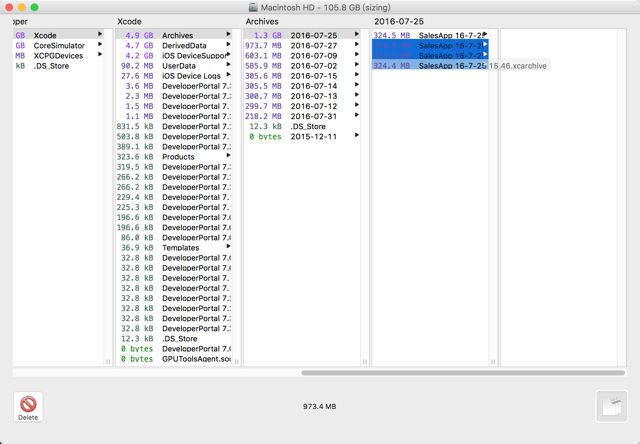Screen dimensions: 640x444
Task: Select the DeveloperPortal row sized 2.3 MB
Action: pos(174,96)
